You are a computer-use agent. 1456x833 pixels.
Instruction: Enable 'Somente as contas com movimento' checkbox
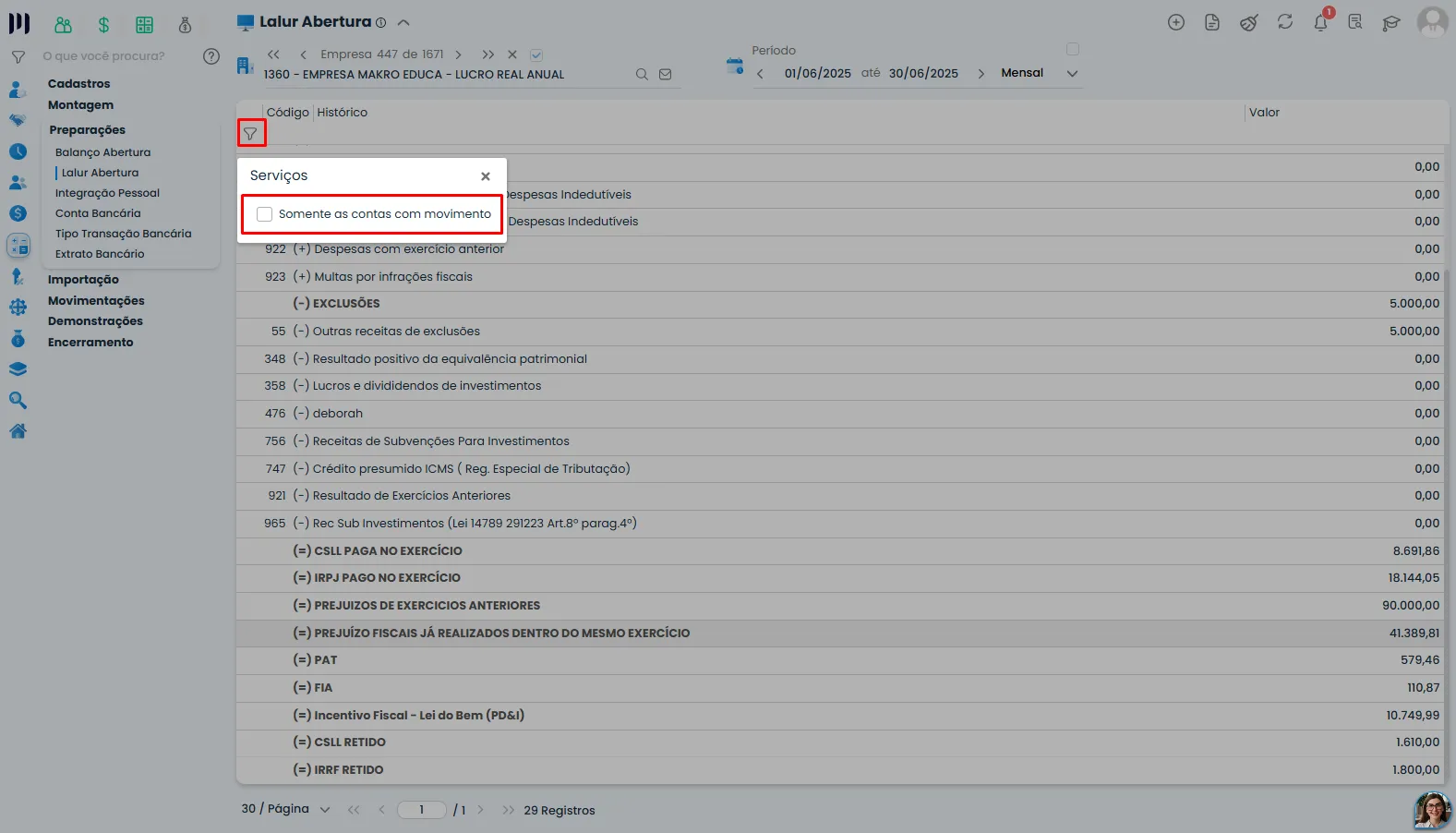pos(265,214)
